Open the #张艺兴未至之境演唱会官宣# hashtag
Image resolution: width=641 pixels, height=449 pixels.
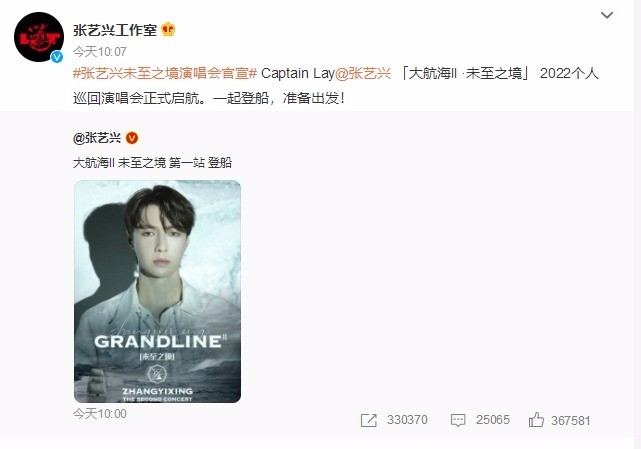pos(165,74)
